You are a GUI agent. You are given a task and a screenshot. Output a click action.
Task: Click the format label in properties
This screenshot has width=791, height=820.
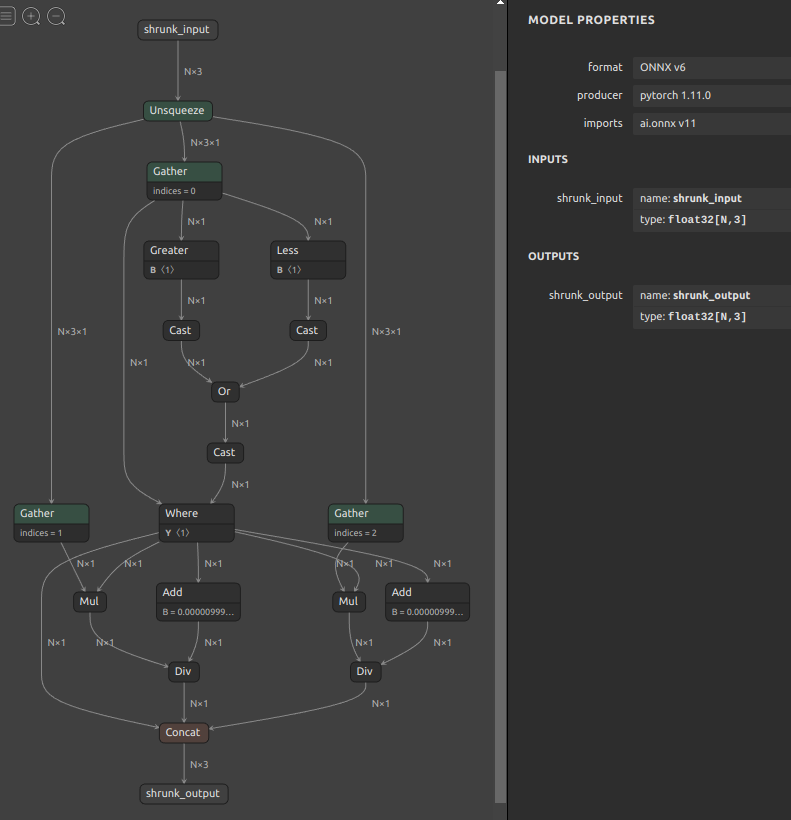point(605,67)
